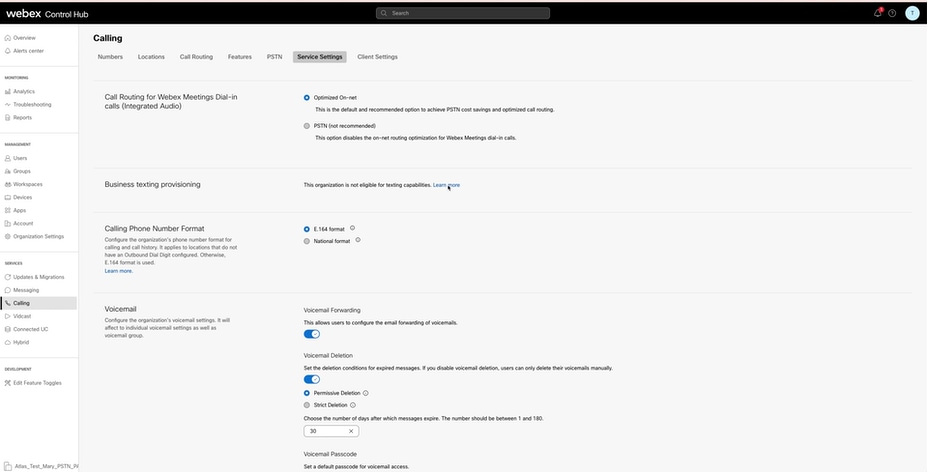Image resolution: width=928 pixels, height=472 pixels.
Task: Open the user profile avatar
Action: click(x=912, y=13)
